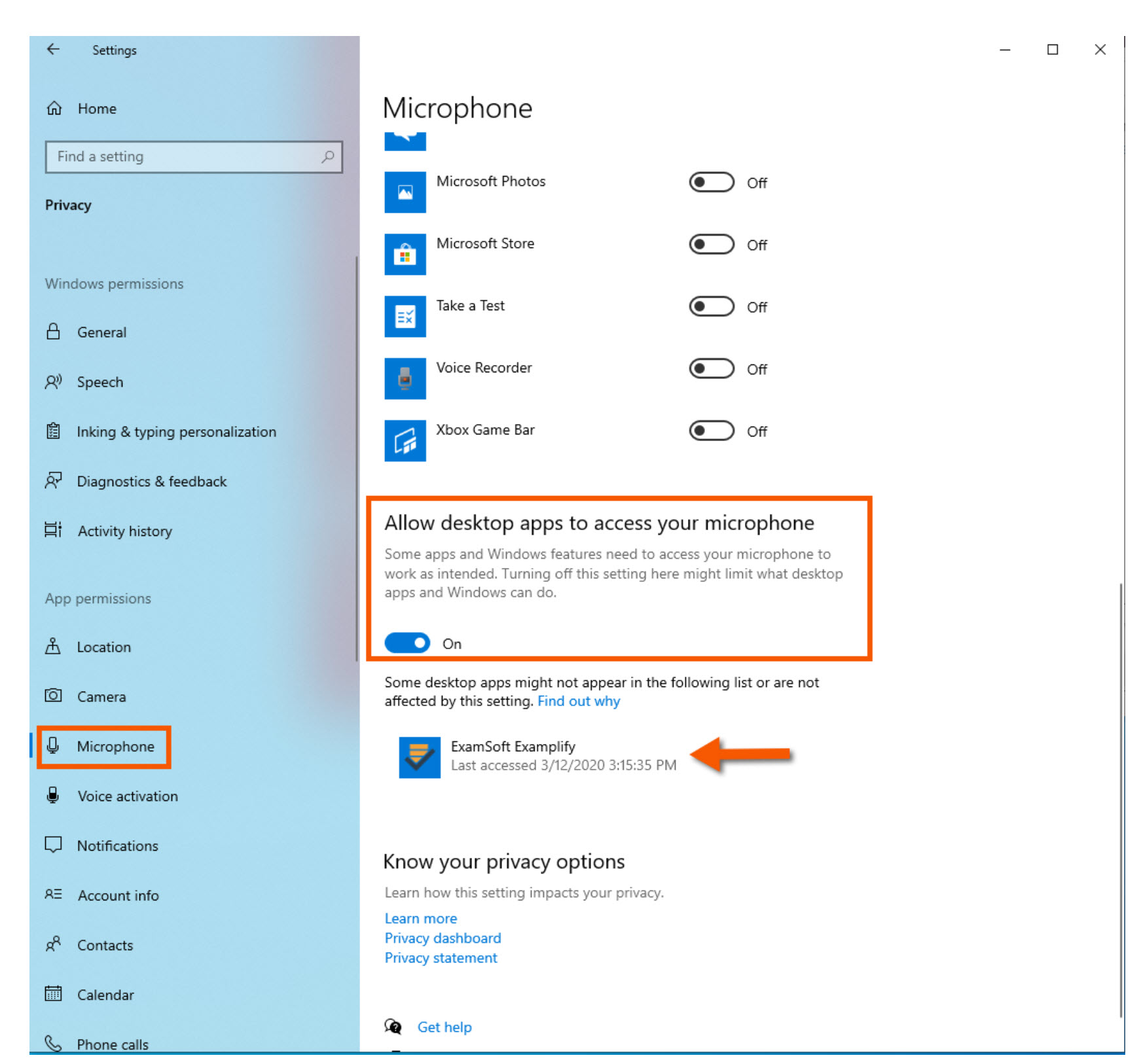Click the Voice Recorder app icon
Screen dimensions: 1139x1064
click(x=405, y=379)
